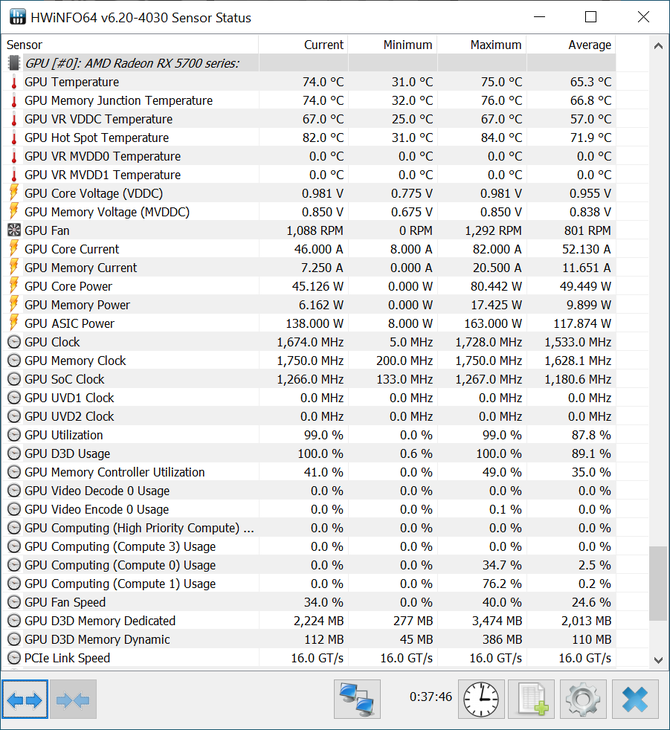Image resolution: width=670 pixels, height=730 pixels.
Task: Click the Average column header
Action: [571, 45]
